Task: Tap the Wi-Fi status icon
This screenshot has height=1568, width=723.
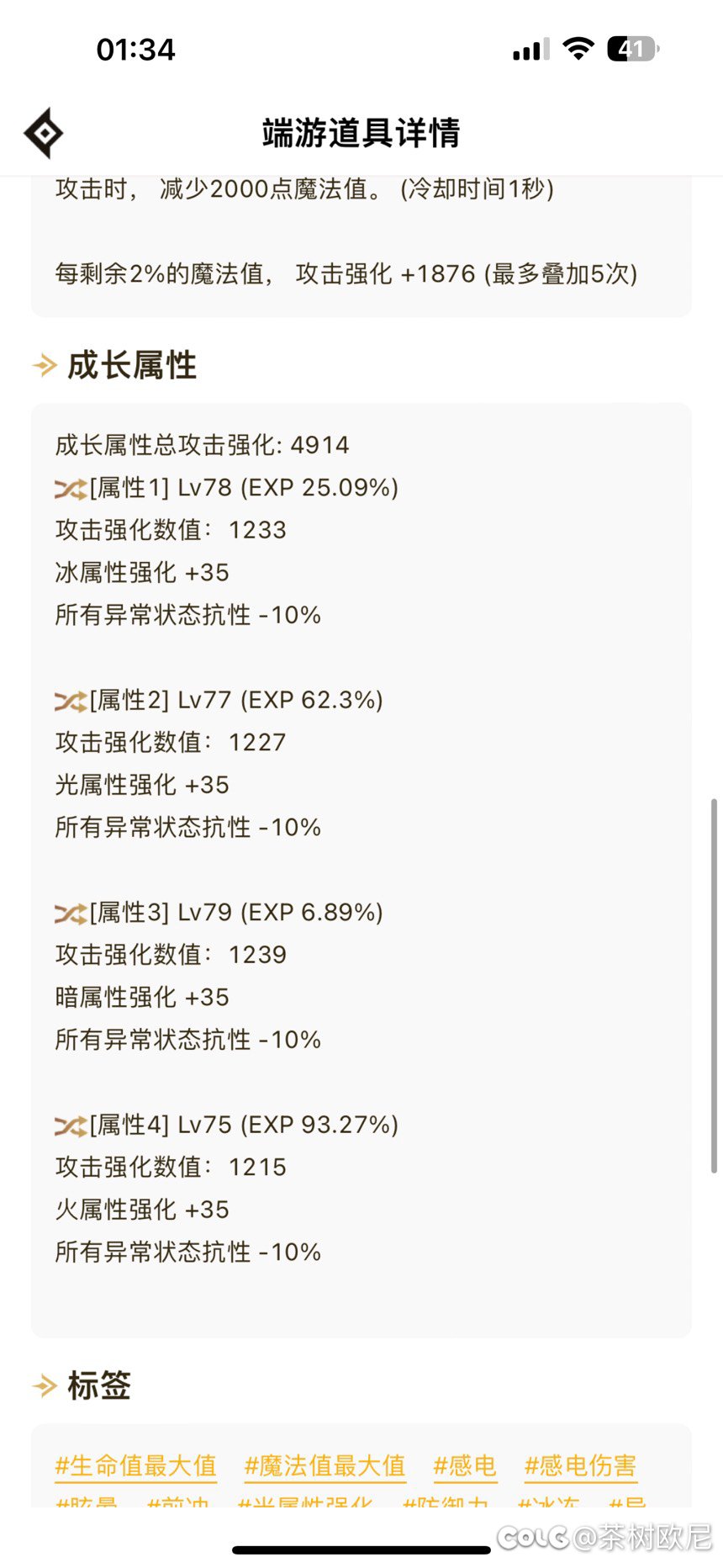Action: pyautogui.click(x=578, y=49)
